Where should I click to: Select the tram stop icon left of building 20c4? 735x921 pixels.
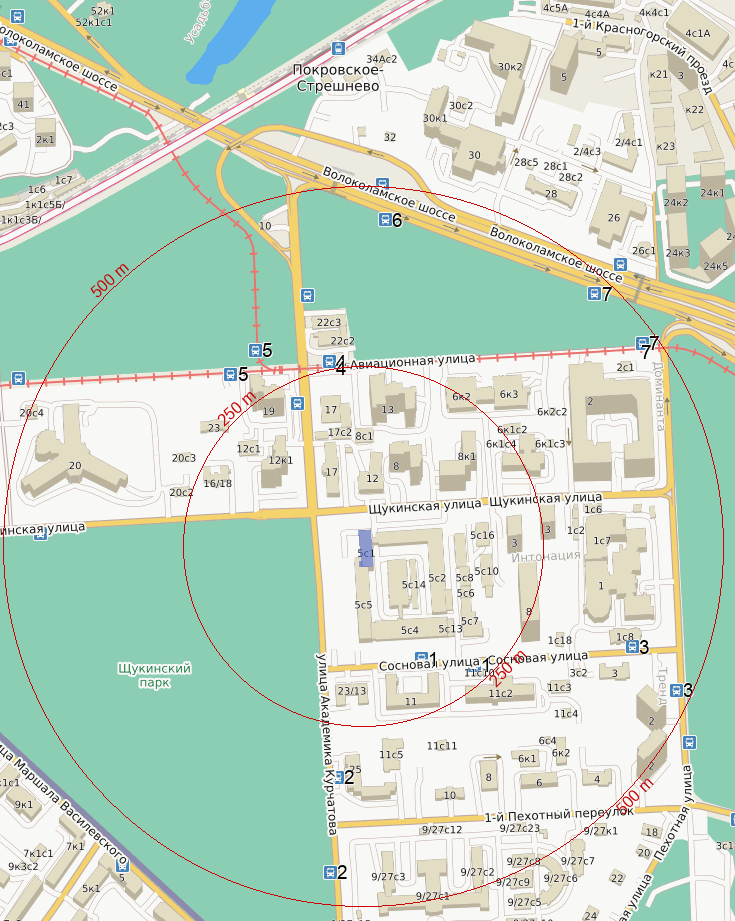18,378
